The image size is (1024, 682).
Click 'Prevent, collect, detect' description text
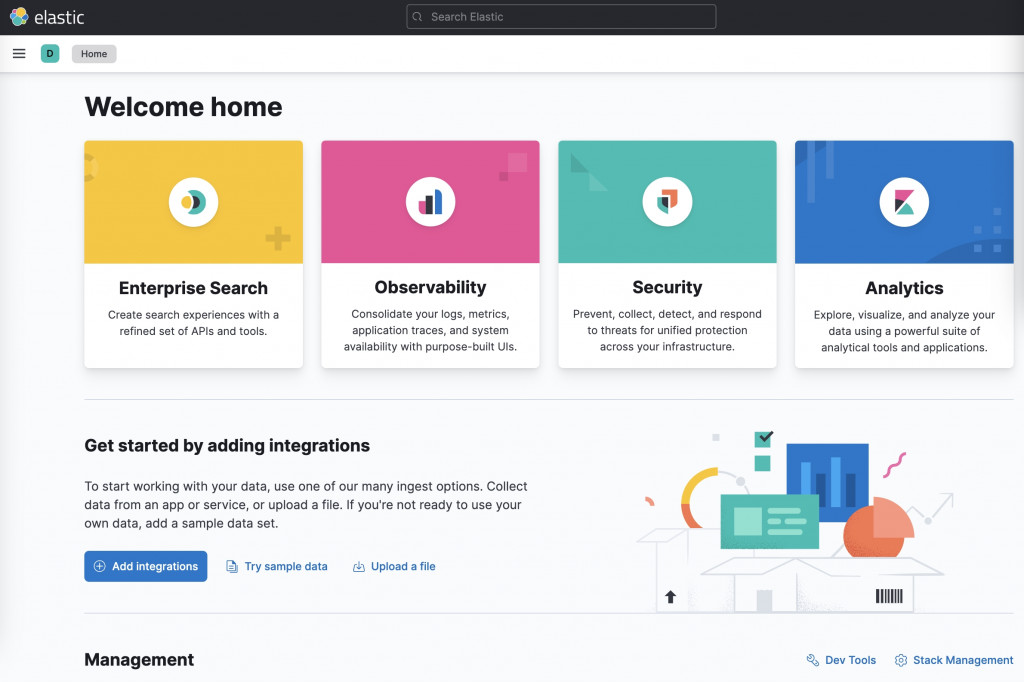coord(667,330)
